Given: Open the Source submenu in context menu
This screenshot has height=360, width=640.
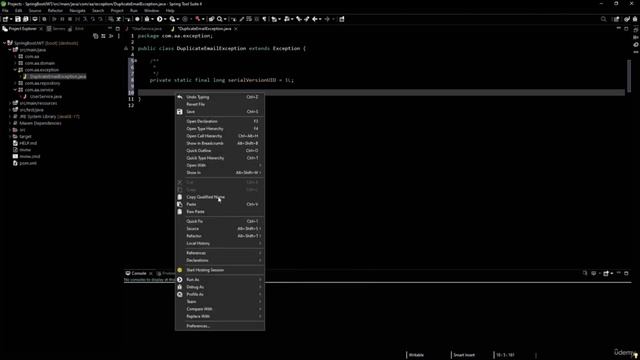Looking at the screenshot, I should [220, 229].
